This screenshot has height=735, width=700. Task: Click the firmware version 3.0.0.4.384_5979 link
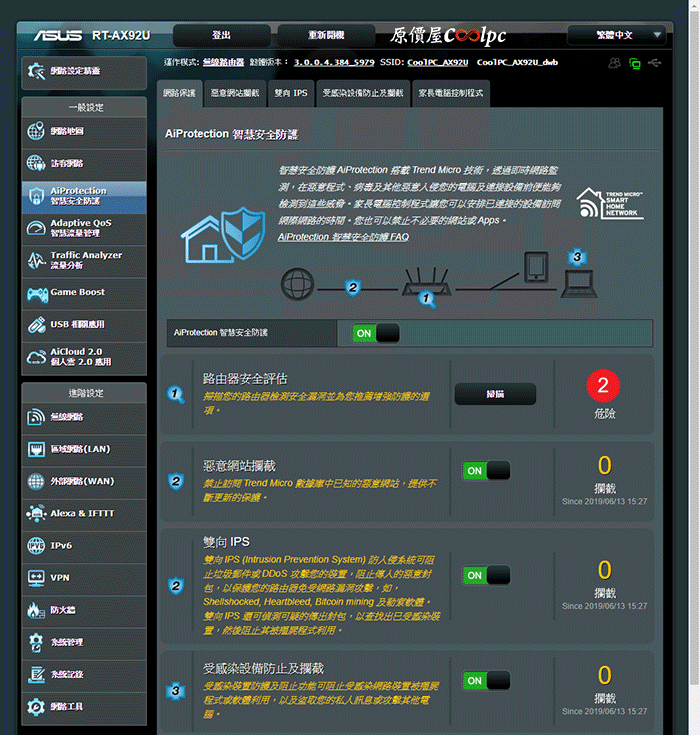[x=334, y=62]
